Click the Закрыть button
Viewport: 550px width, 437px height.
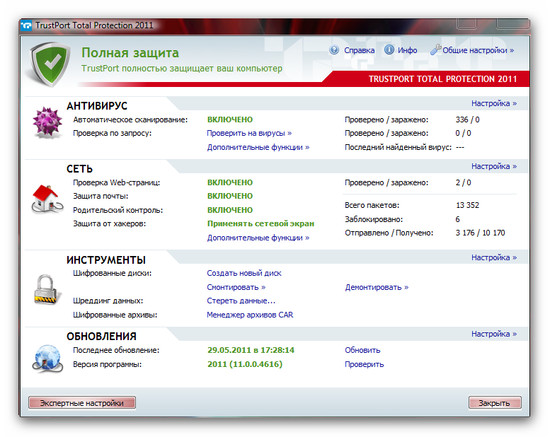click(495, 403)
